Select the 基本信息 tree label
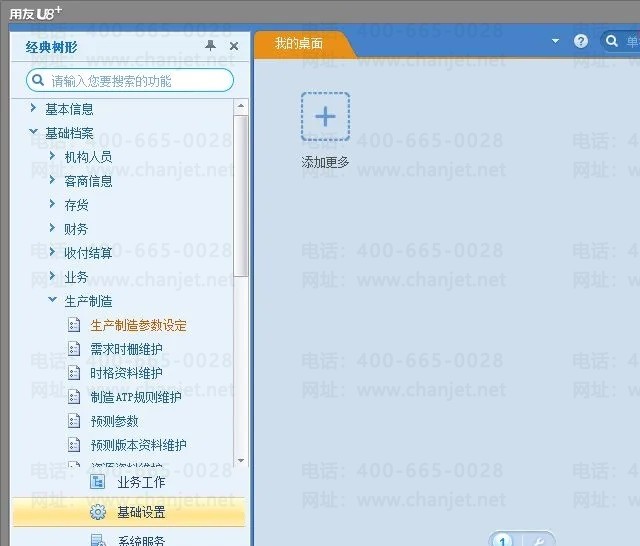The image size is (640, 546). tap(69, 109)
